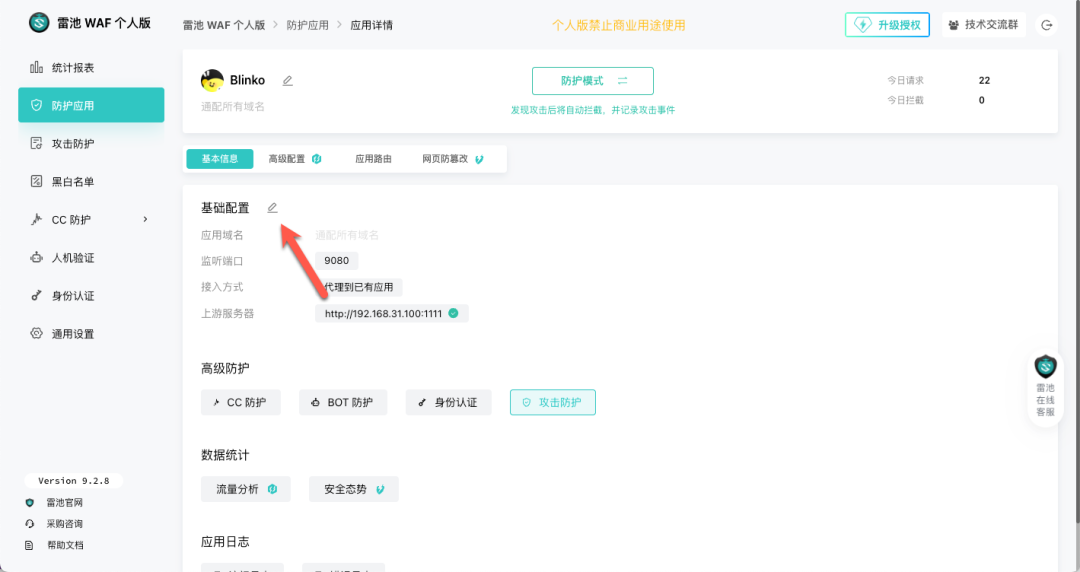Open the 技术交流群 group button
Viewport: 1080px width, 572px height.
coord(984,25)
